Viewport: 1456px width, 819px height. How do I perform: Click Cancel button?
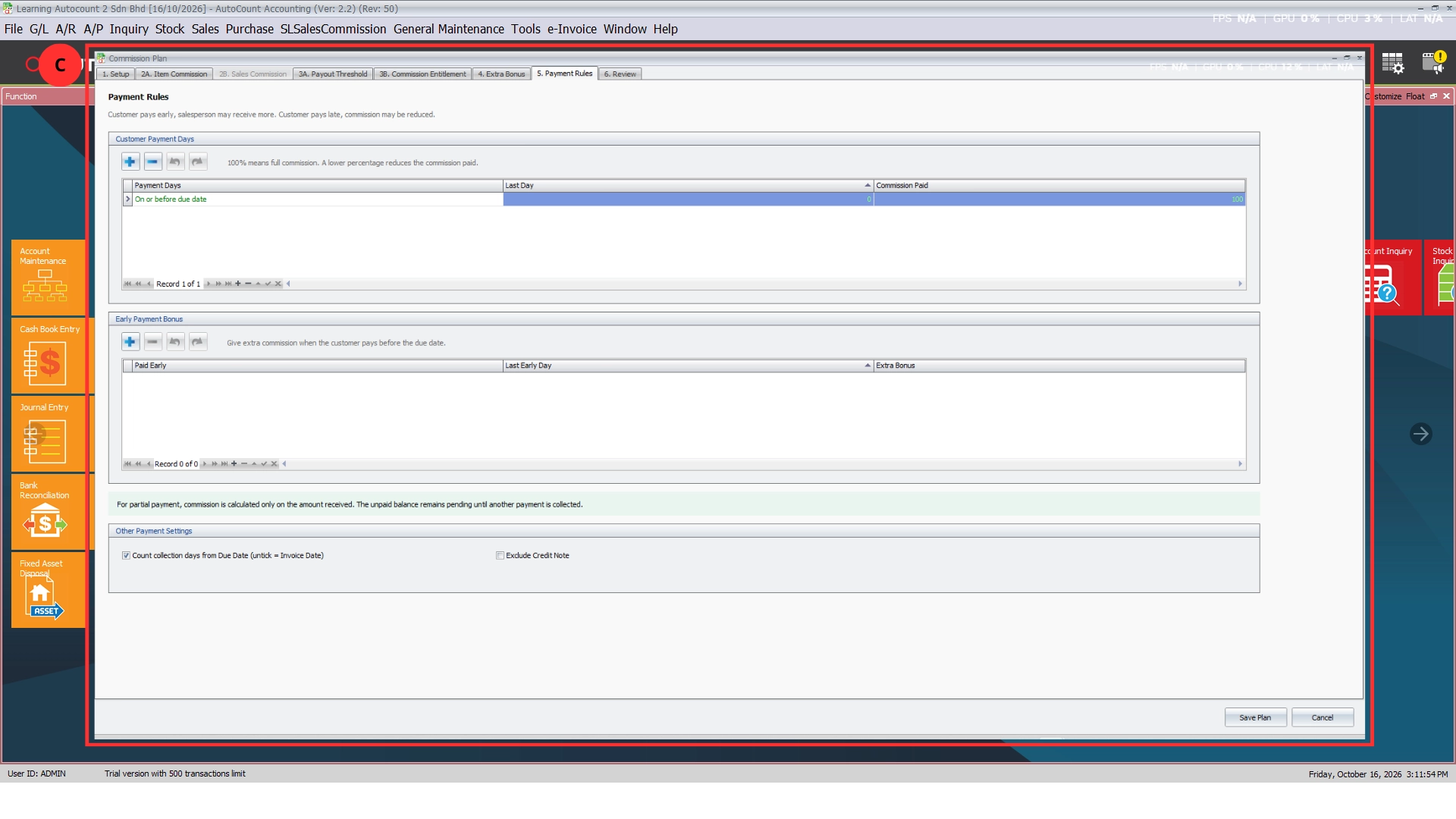click(1323, 717)
